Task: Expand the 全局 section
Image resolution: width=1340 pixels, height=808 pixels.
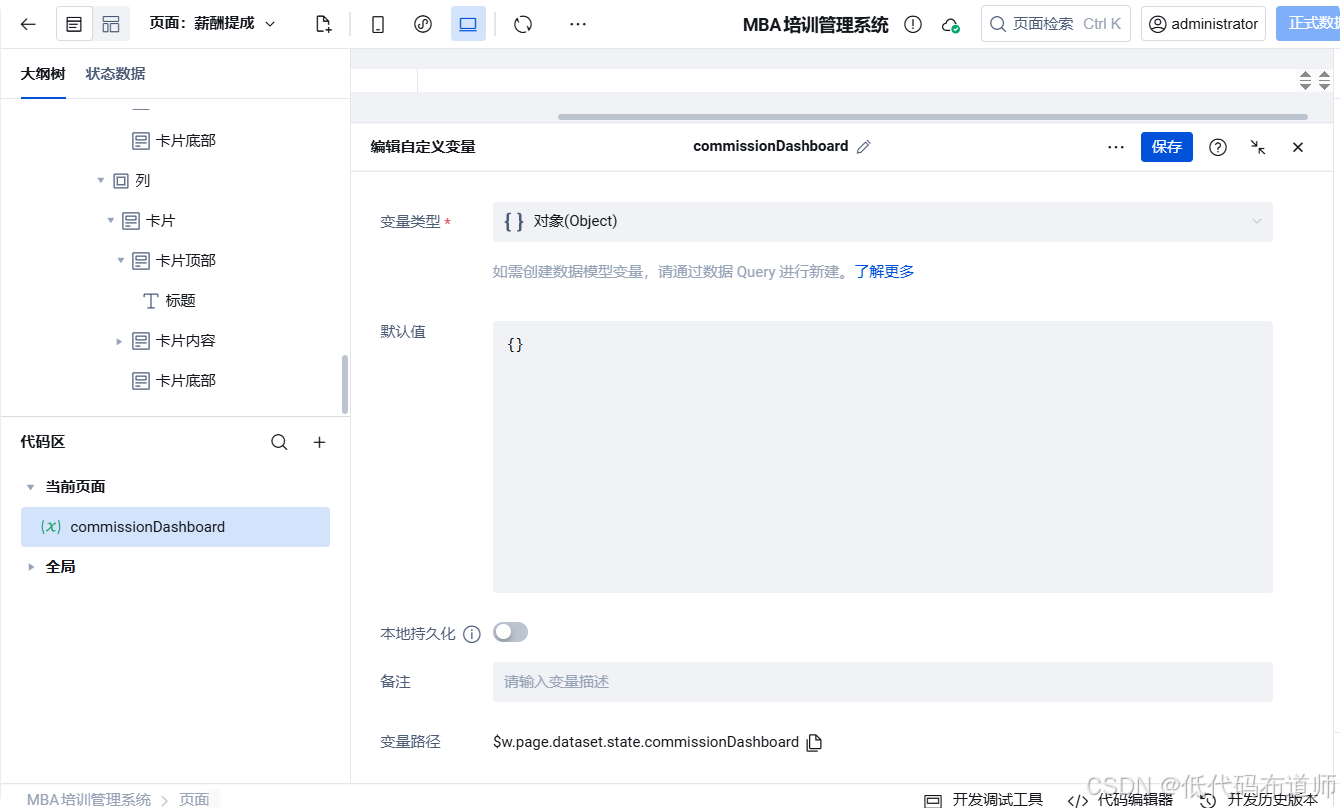Action: tap(30, 567)
